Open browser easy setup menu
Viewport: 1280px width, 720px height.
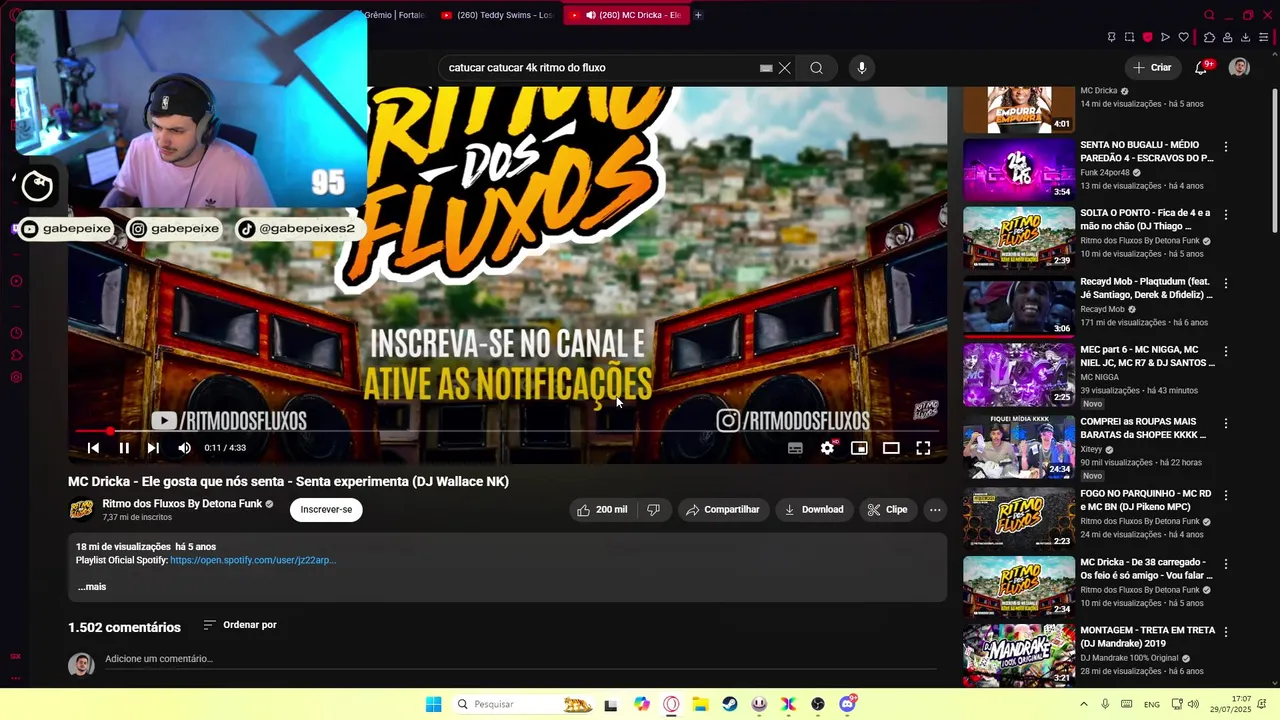[1264, 38]
